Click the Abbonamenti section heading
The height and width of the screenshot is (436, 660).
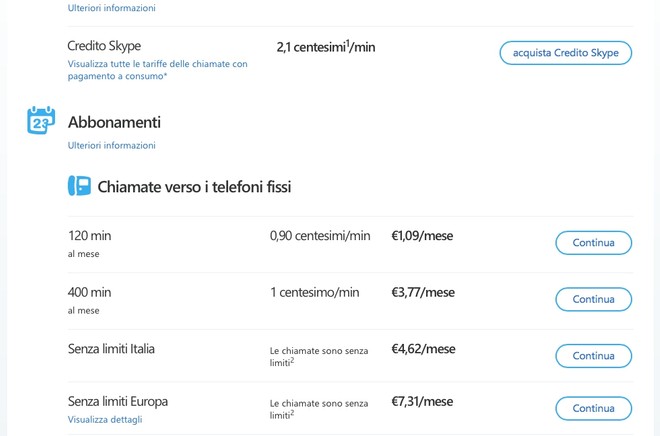click(114, 122)
